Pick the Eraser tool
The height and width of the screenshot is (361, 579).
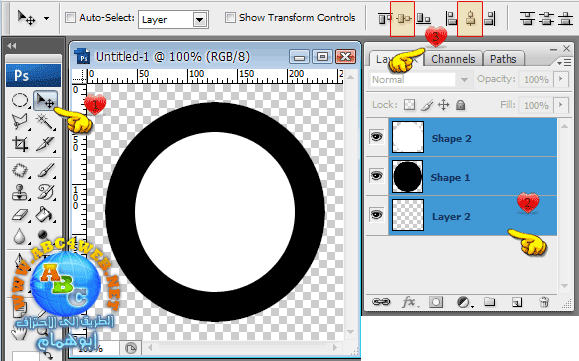pyautogui.click(x=20, y=215)
